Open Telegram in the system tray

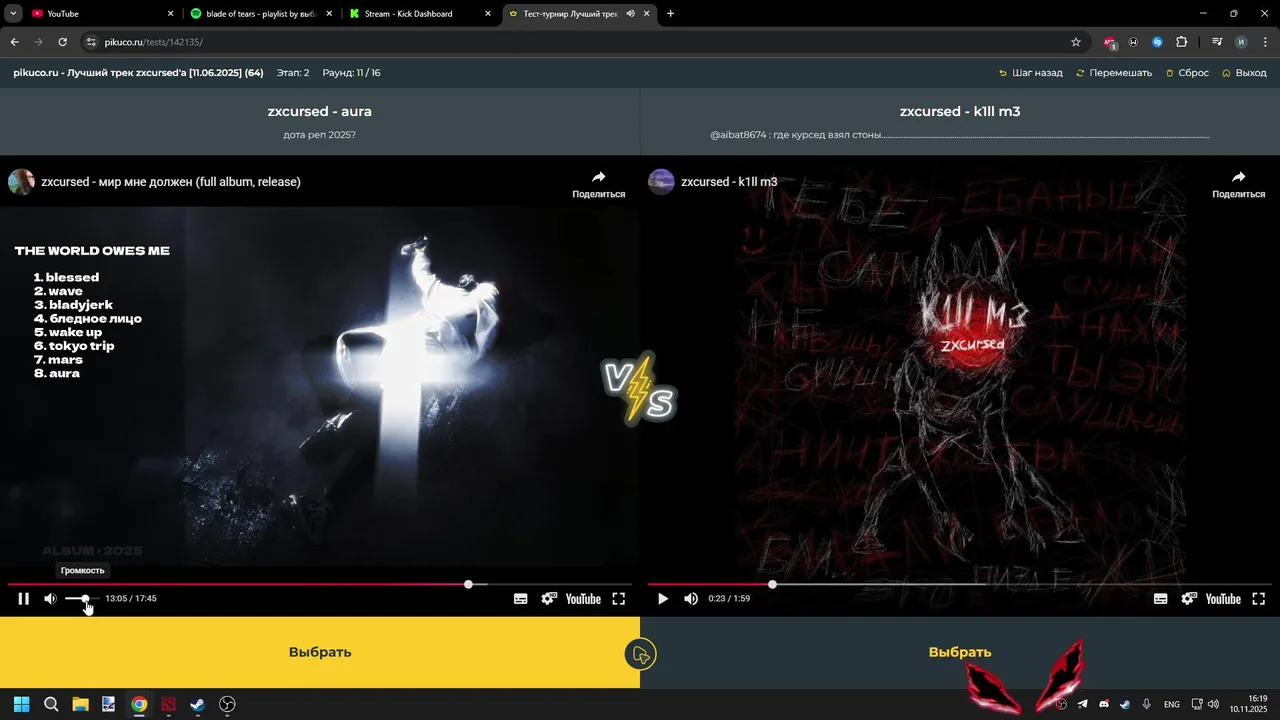[1082, 704]
